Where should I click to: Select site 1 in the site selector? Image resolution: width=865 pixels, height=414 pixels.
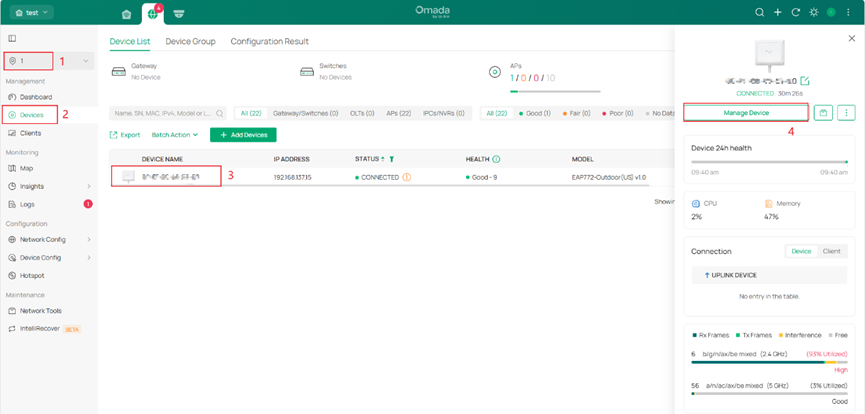point(29,61)
